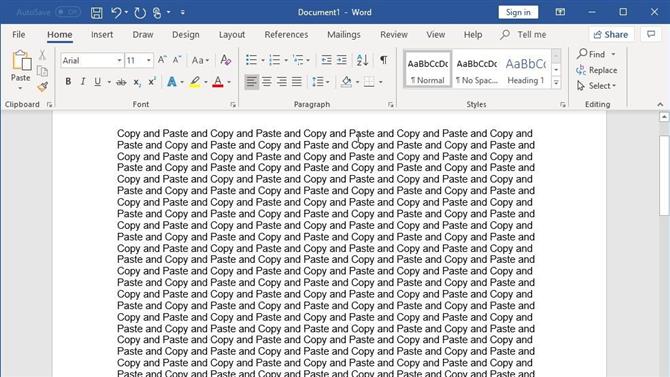Click the red font color swatch
This screenshot has width=670, height=377.
click(x=217, y=82)
